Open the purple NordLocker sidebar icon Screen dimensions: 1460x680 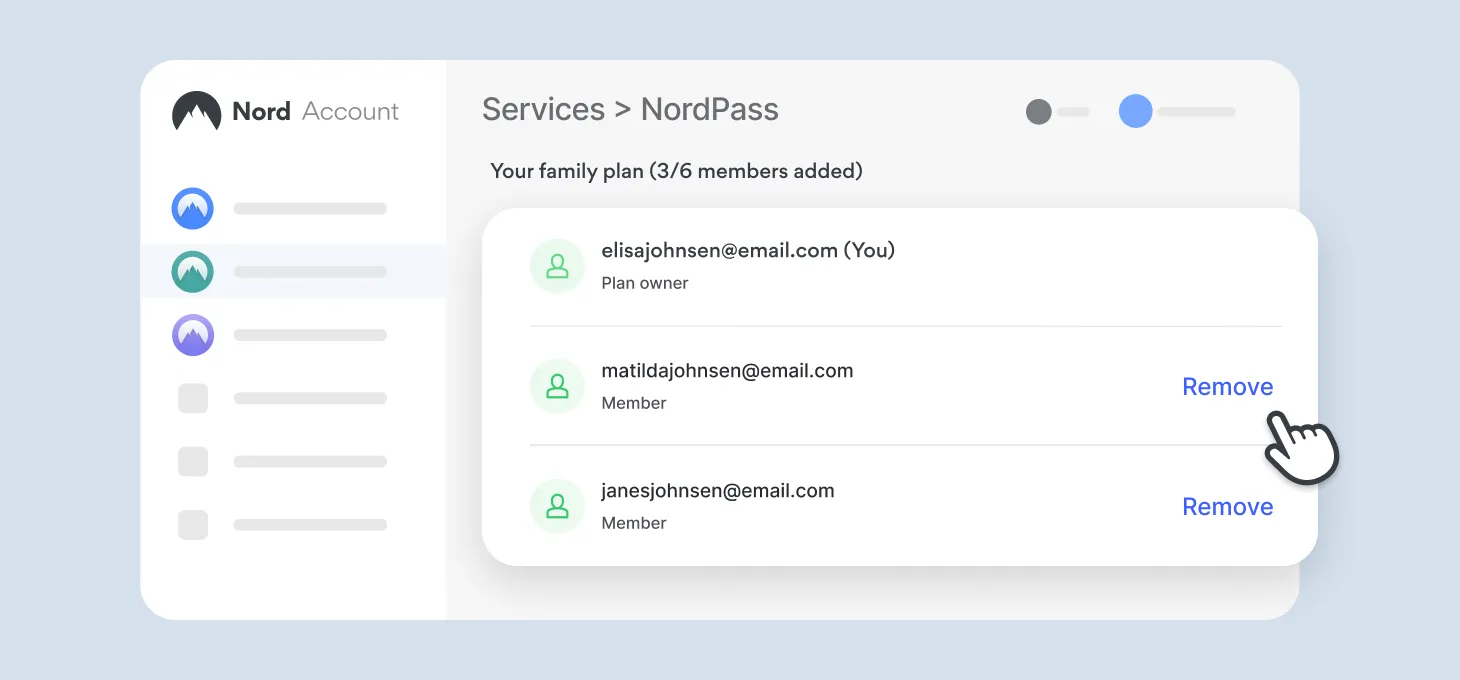192,335
